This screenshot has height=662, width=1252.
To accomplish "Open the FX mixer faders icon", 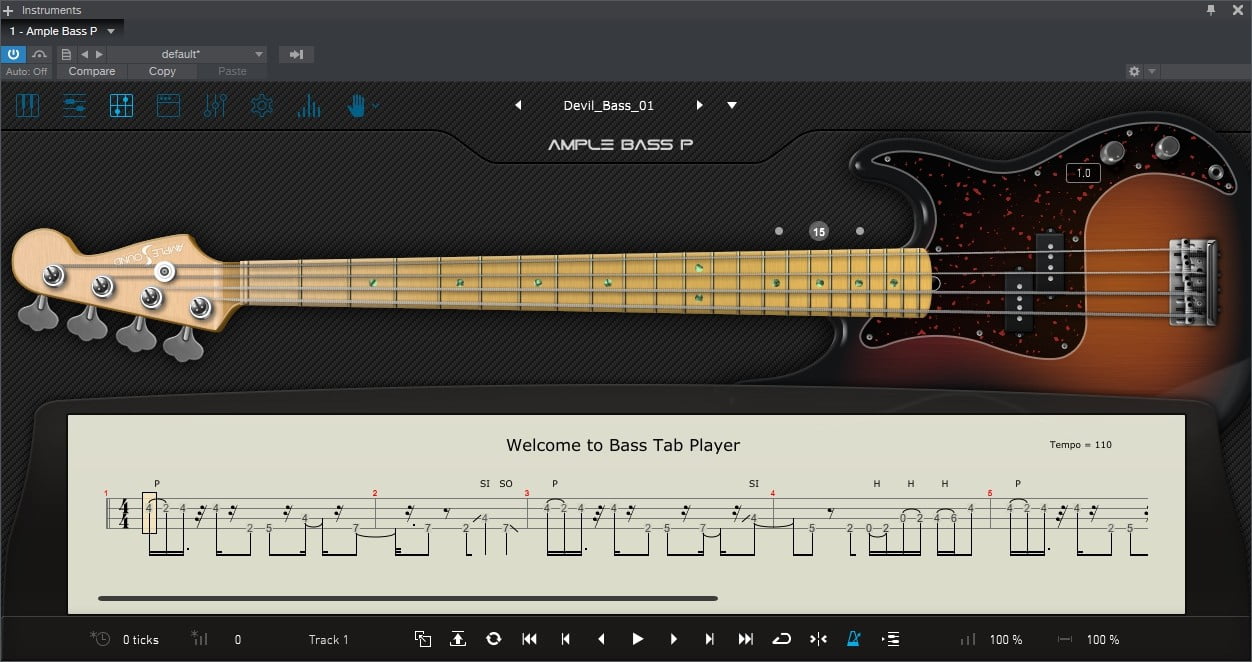I will (215, 105).
